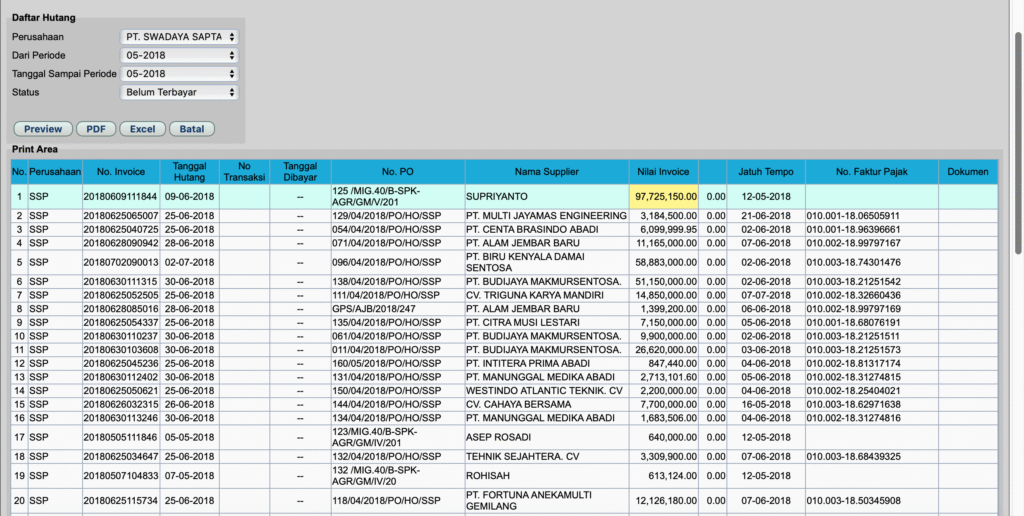Export the list with Excel button
The image size is (1024, 516).
point(142,129)
